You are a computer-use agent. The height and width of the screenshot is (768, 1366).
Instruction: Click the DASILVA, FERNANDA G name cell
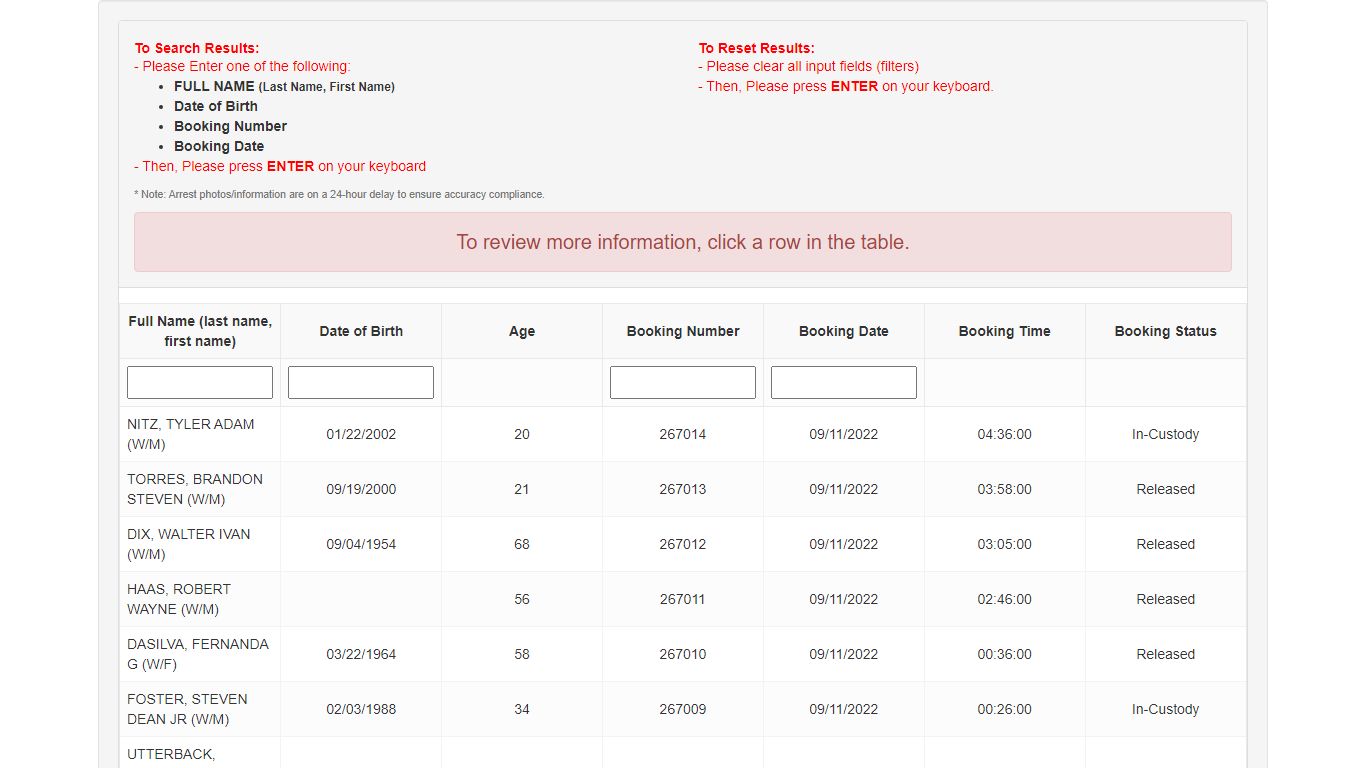click(200, 654)
